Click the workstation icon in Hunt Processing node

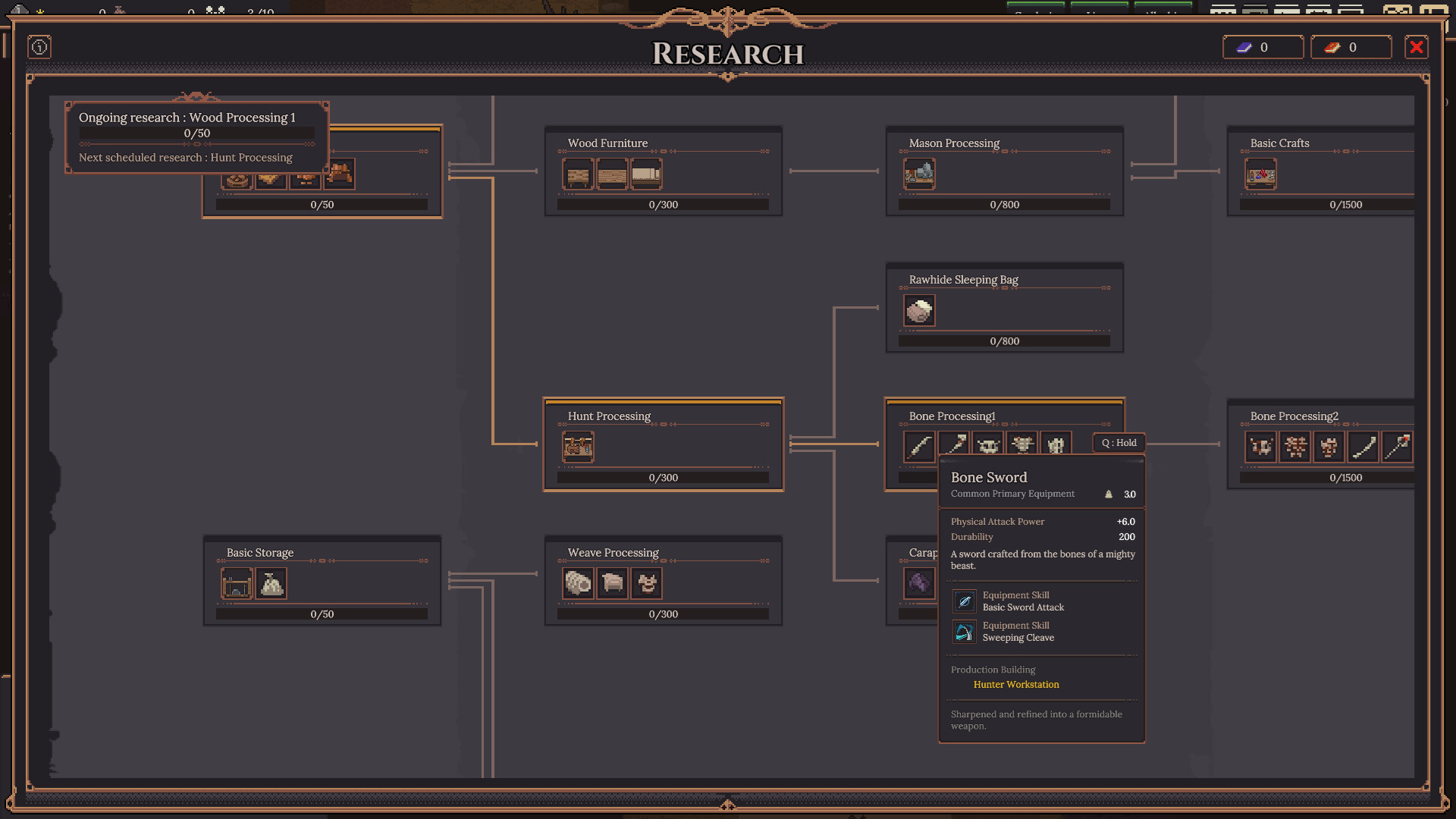point(579,447)
